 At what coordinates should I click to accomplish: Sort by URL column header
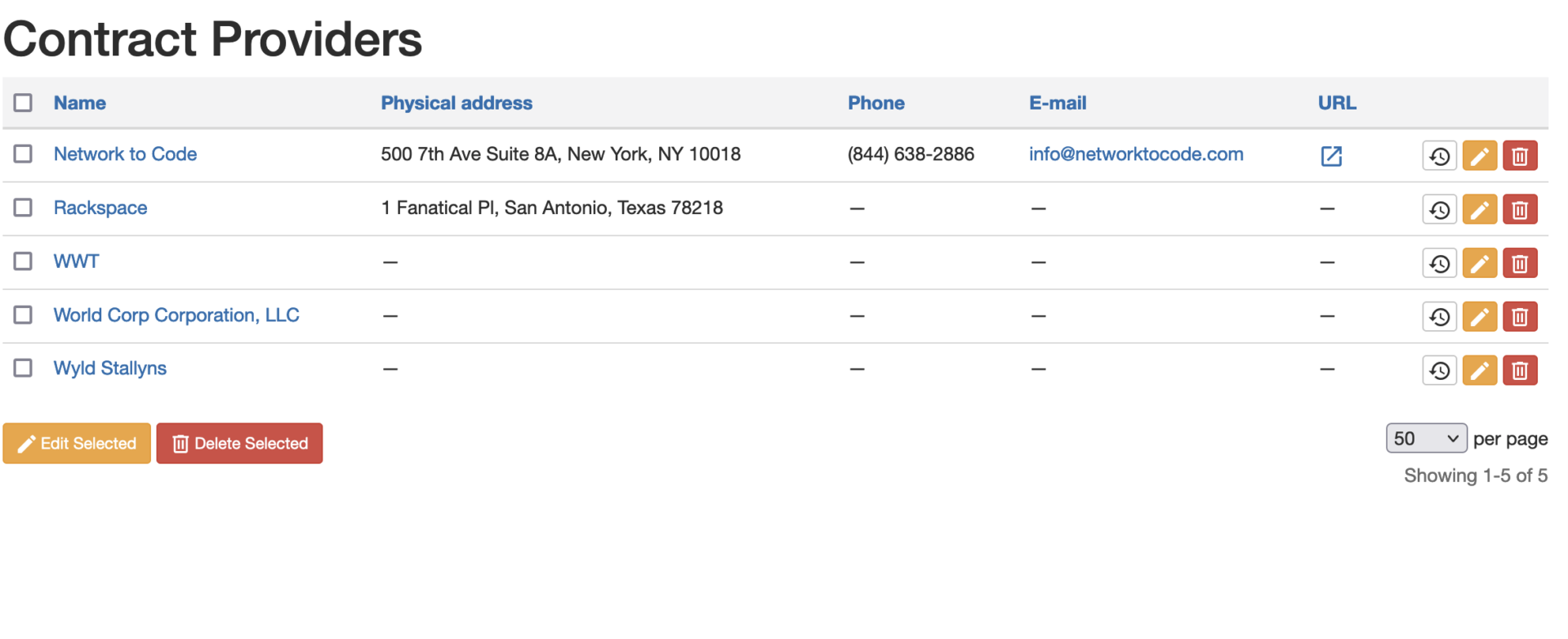tap(1337, 103)
